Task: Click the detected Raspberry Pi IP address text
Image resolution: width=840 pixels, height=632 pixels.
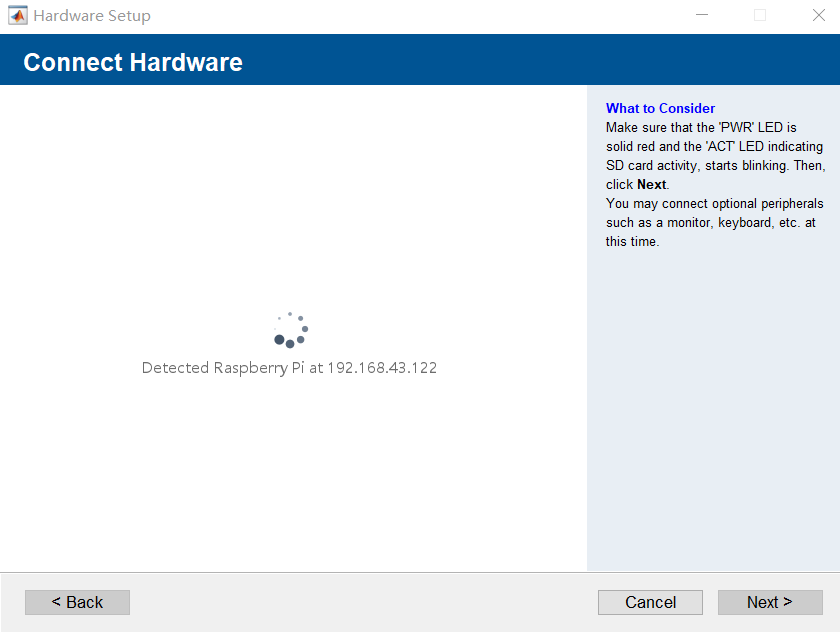Action: [382, 367]
